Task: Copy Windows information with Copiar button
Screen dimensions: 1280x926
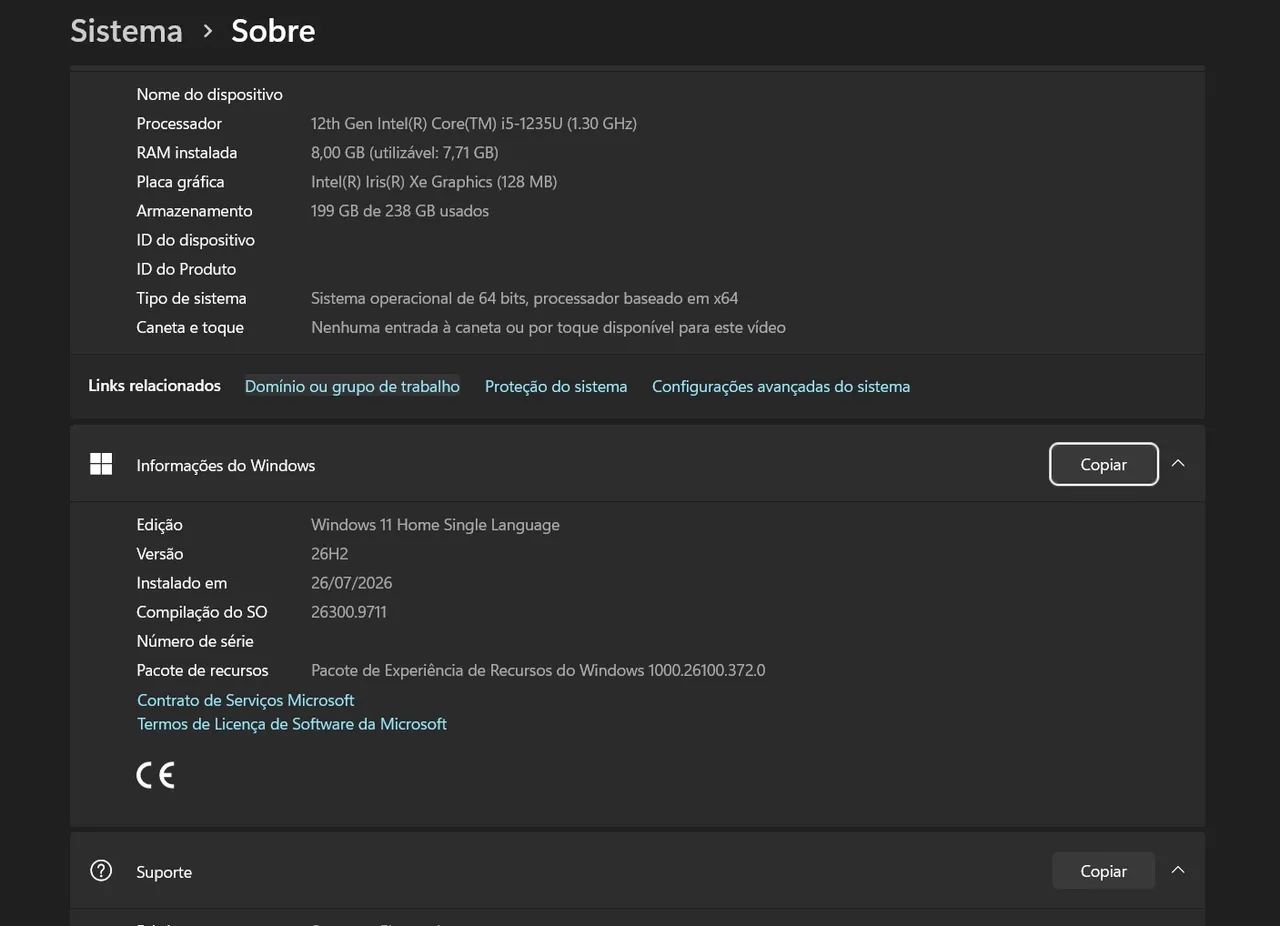Action: tap(1104, 464)
